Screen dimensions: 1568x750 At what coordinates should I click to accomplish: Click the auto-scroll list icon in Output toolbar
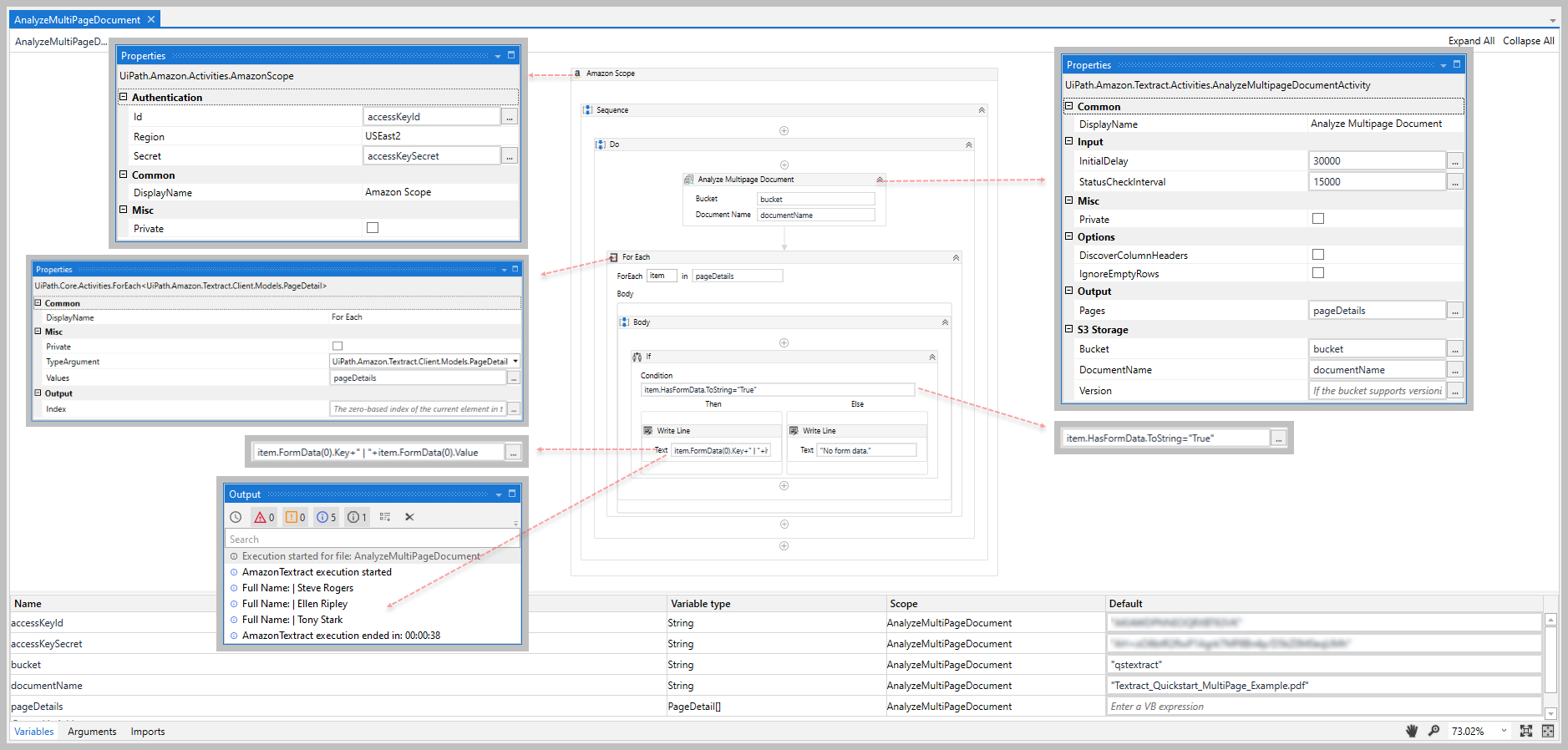(385, 517)
